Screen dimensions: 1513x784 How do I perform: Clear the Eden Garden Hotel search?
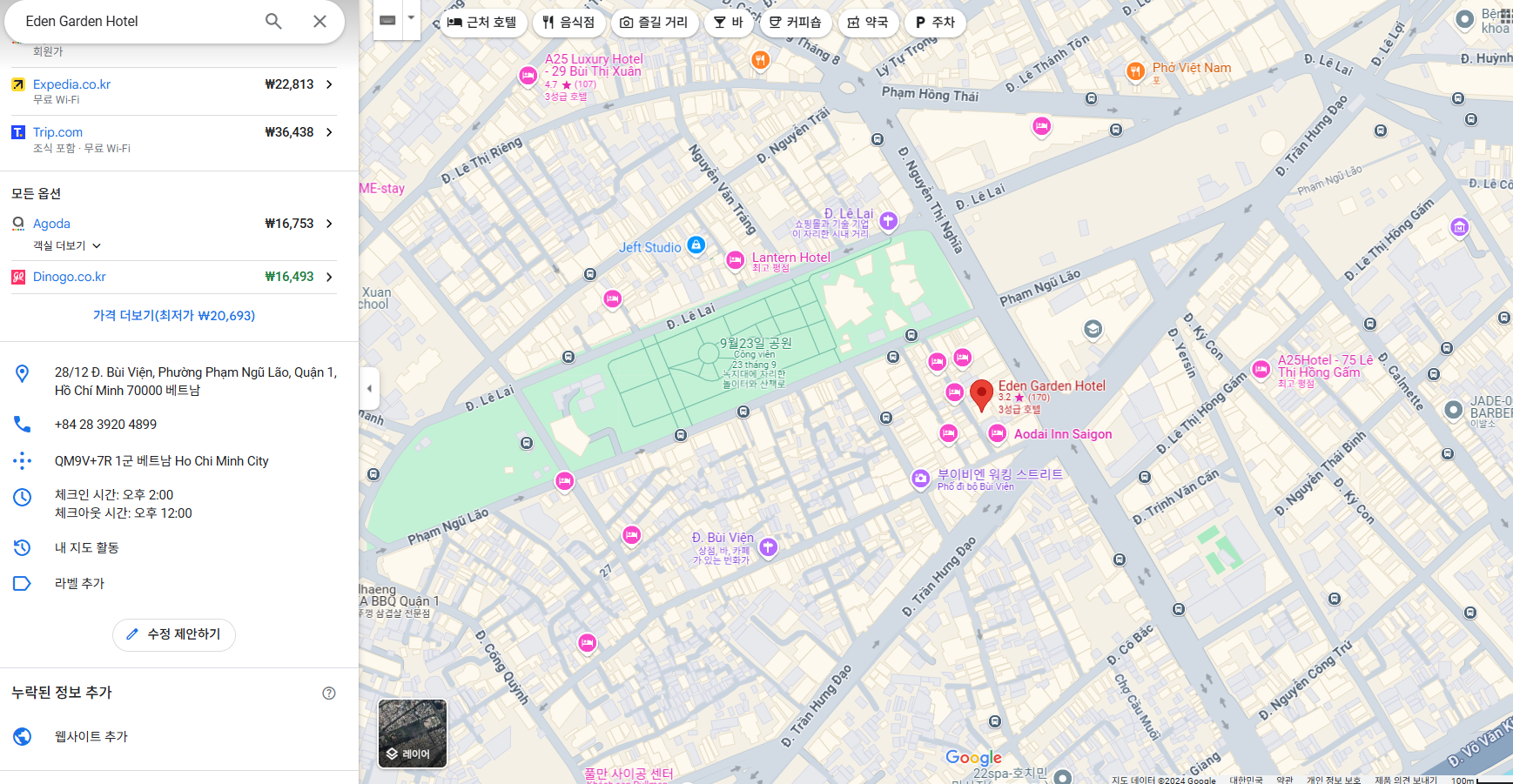pos(319,21)
